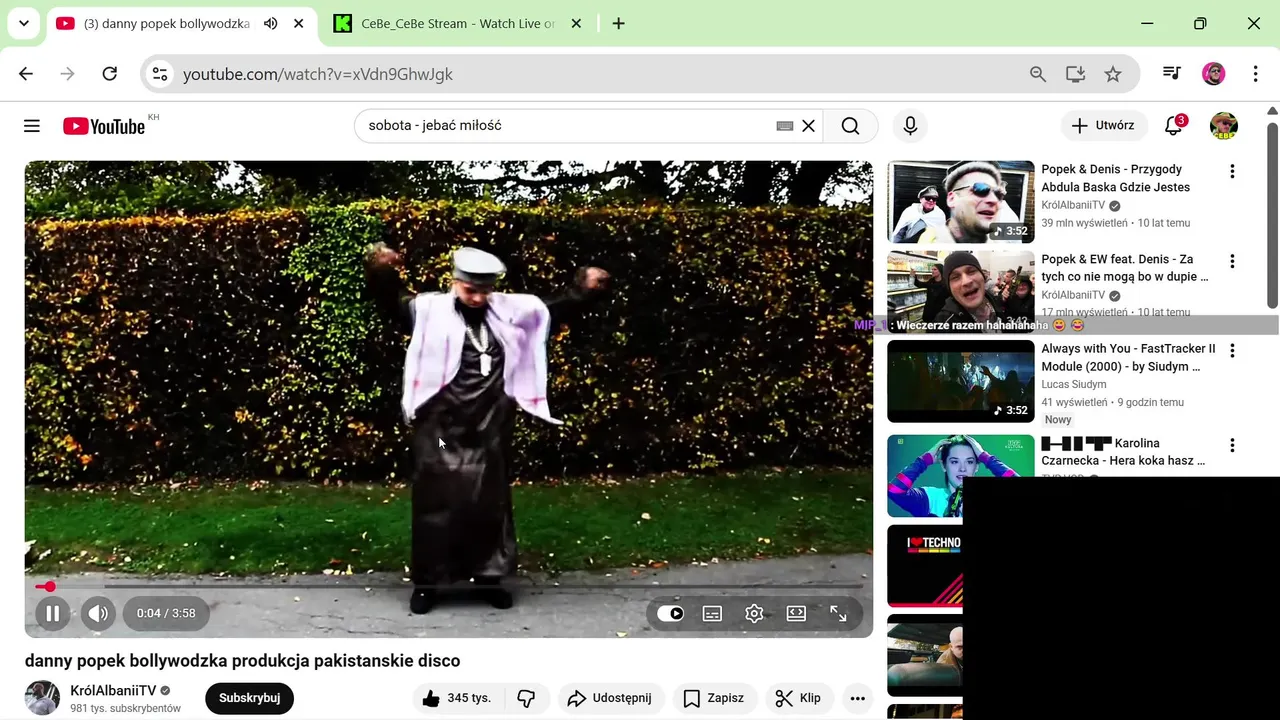Open the on-screen keyboard icon in search box
The image size is (1280, 720).
click(785, 126)
